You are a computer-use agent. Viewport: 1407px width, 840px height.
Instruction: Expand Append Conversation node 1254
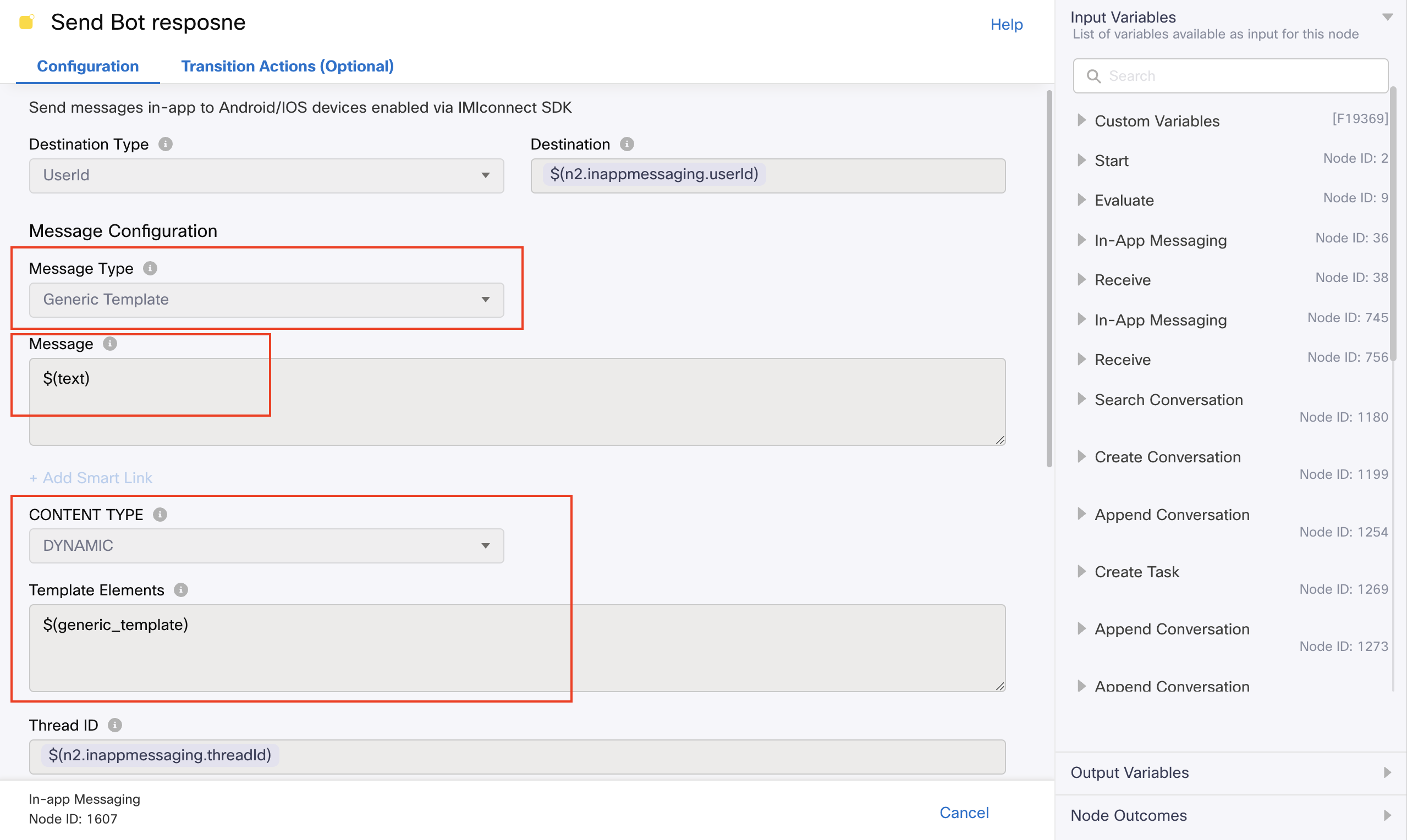coord(1081,514)
